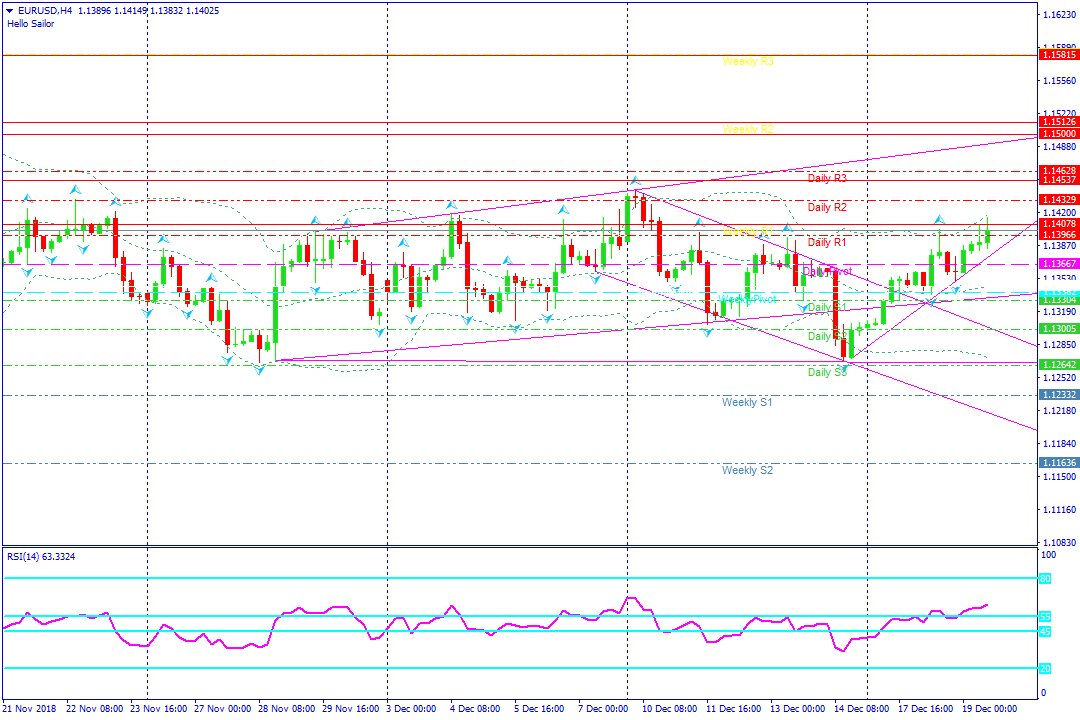The height and width of the screenshot is (720, 1080).
Task: Click the RSI 20 level tag
Action: click(x=1045, y=668)
